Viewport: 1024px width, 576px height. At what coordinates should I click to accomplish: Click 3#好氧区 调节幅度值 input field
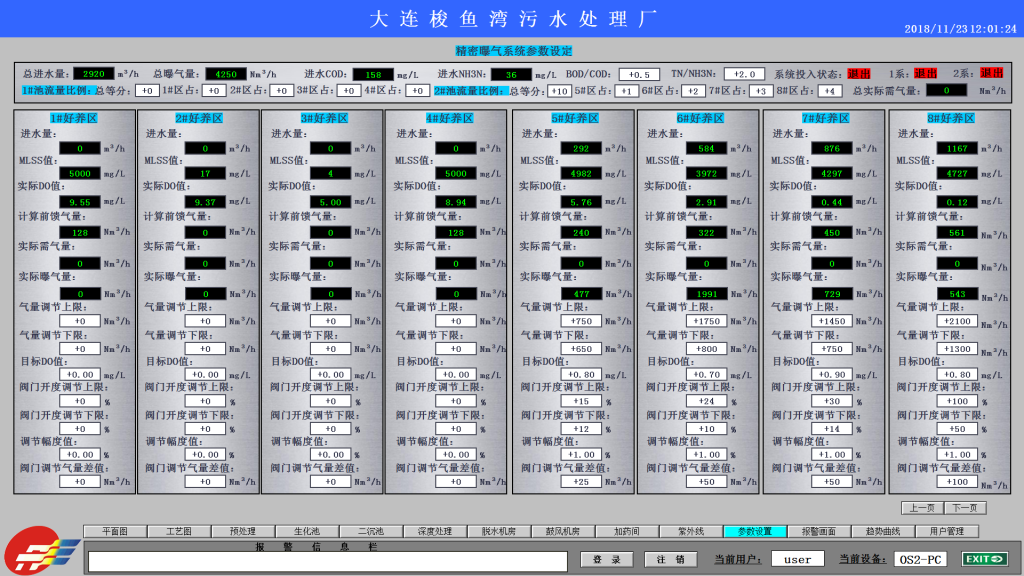(330, 455)
